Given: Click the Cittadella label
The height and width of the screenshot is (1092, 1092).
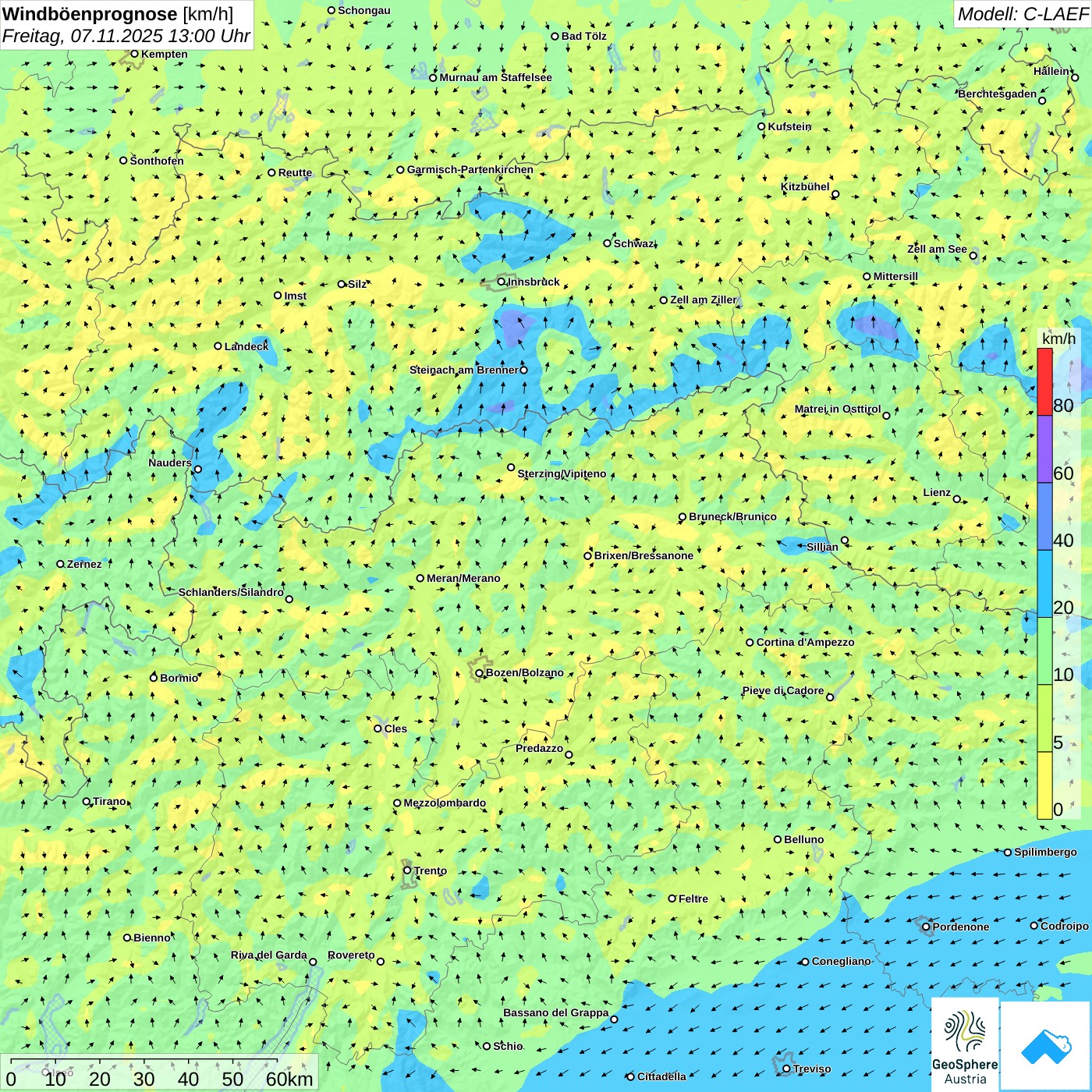Looking at the screenshot, I should click(x=661, y=1076).
